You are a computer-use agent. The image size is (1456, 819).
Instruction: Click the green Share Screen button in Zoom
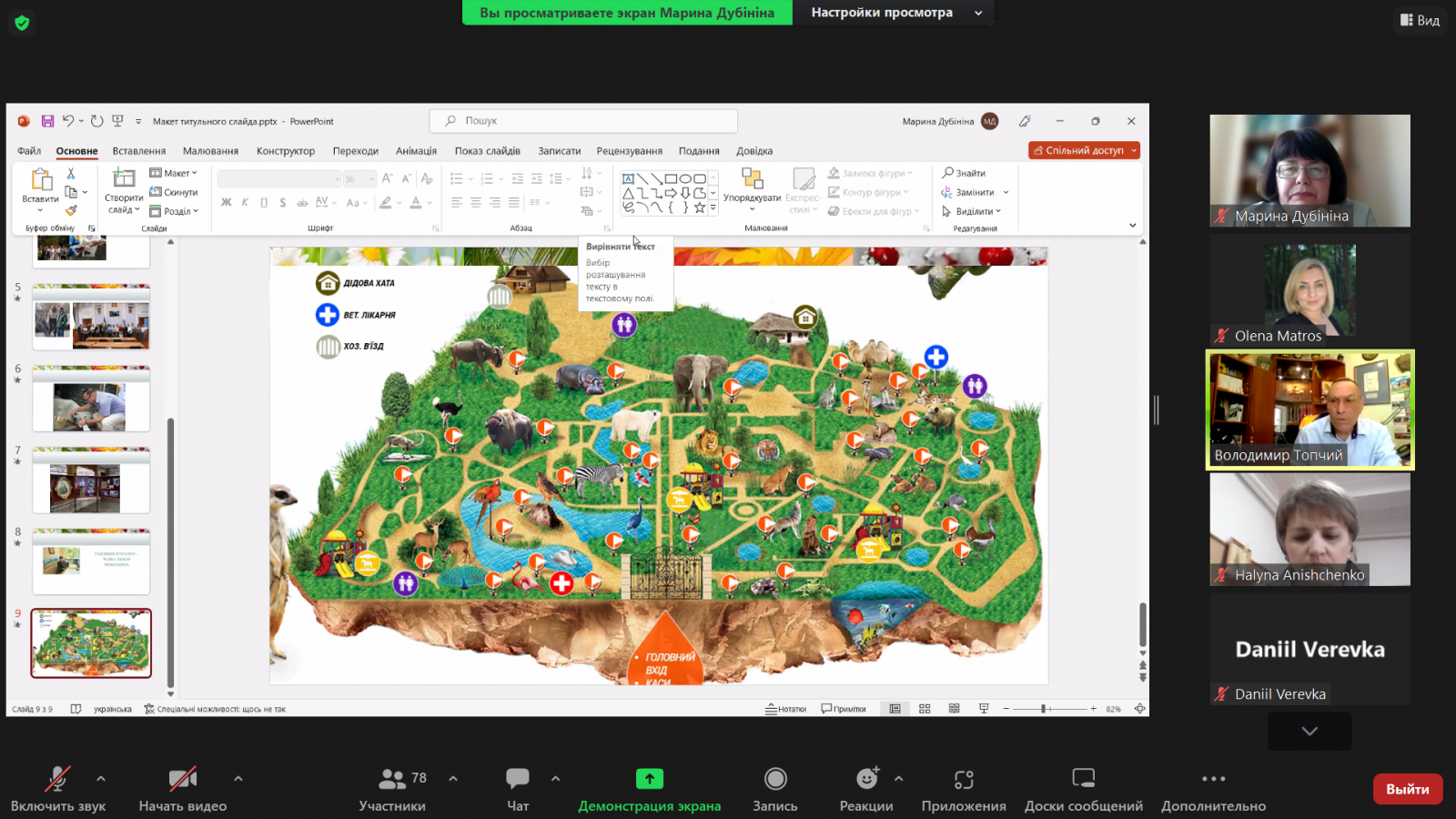pos(650,788)
